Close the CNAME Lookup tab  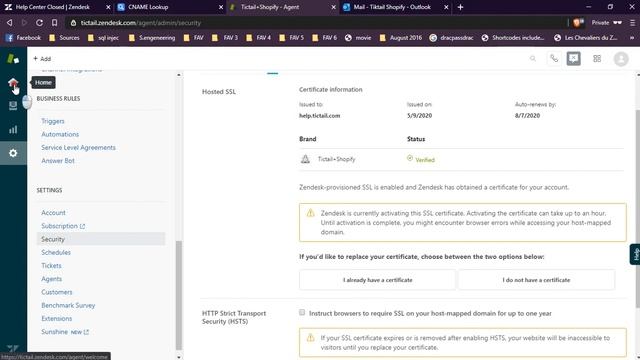[x=221, y=7]
